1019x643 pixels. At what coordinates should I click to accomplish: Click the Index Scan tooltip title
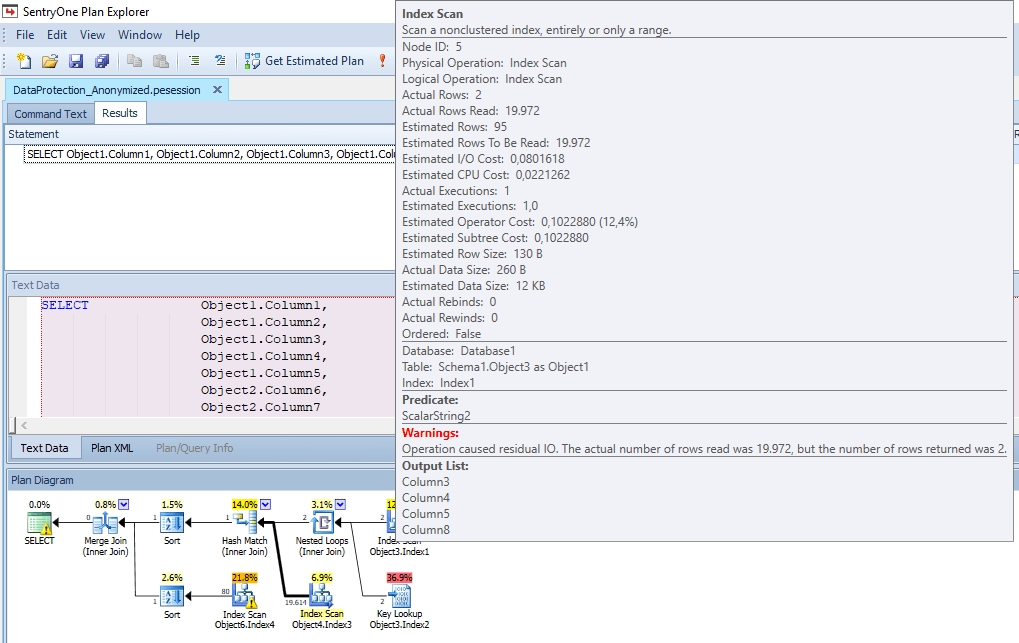433,14
